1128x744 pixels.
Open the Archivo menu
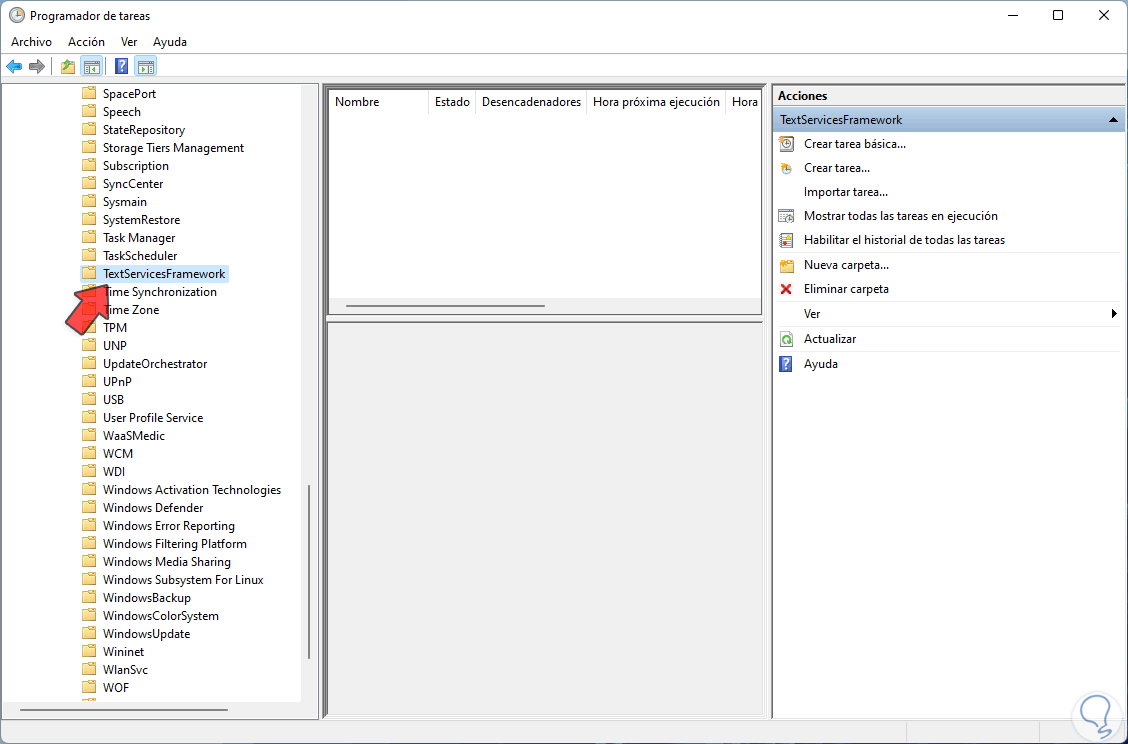point(31,42)
